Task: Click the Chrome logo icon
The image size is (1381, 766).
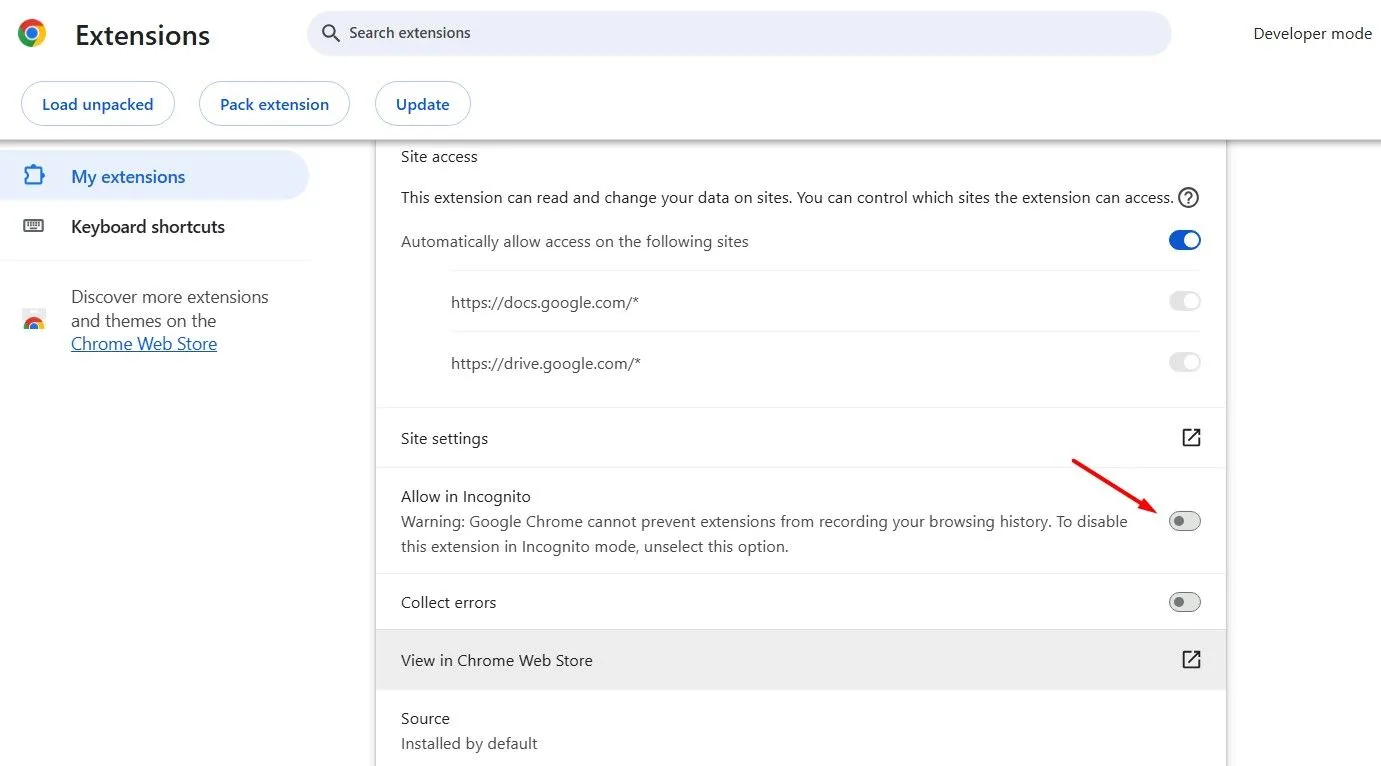Action: pos(30,32)
